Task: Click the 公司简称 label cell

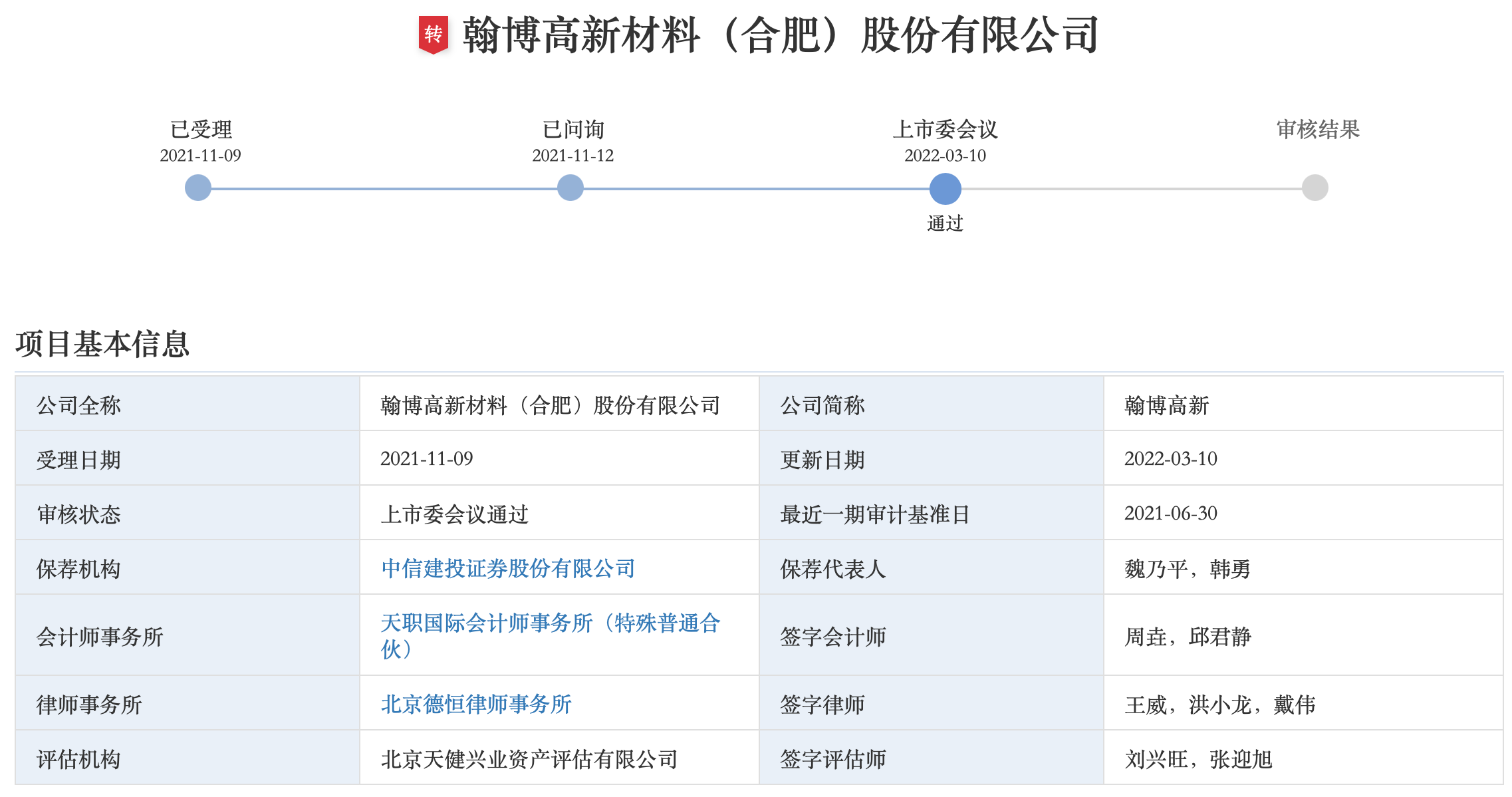Action: pos(932,404)
